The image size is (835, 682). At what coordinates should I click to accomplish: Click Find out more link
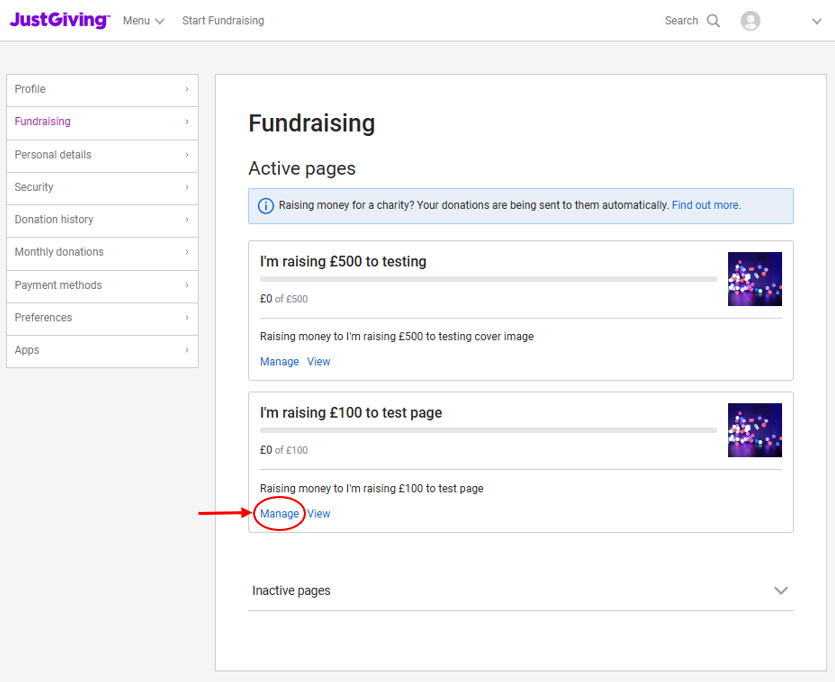point(705,205)
